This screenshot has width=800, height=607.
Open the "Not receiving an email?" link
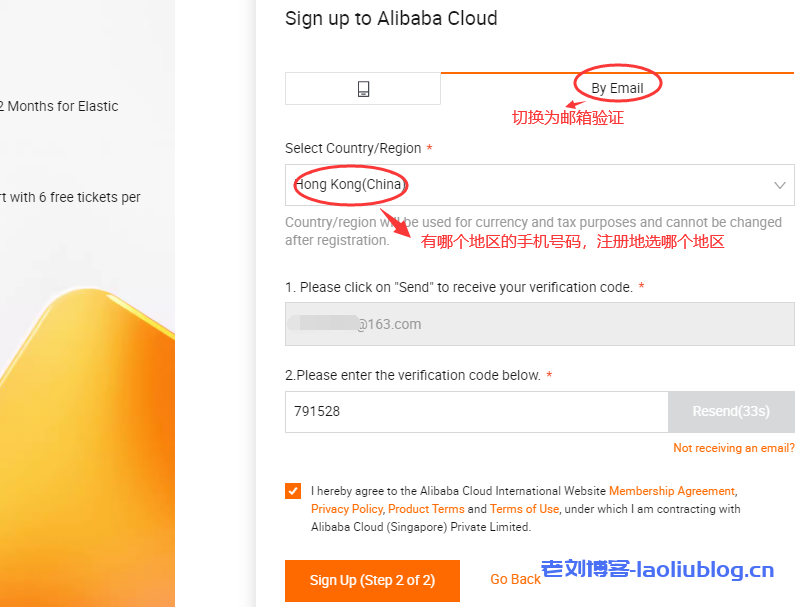[734, 448]
